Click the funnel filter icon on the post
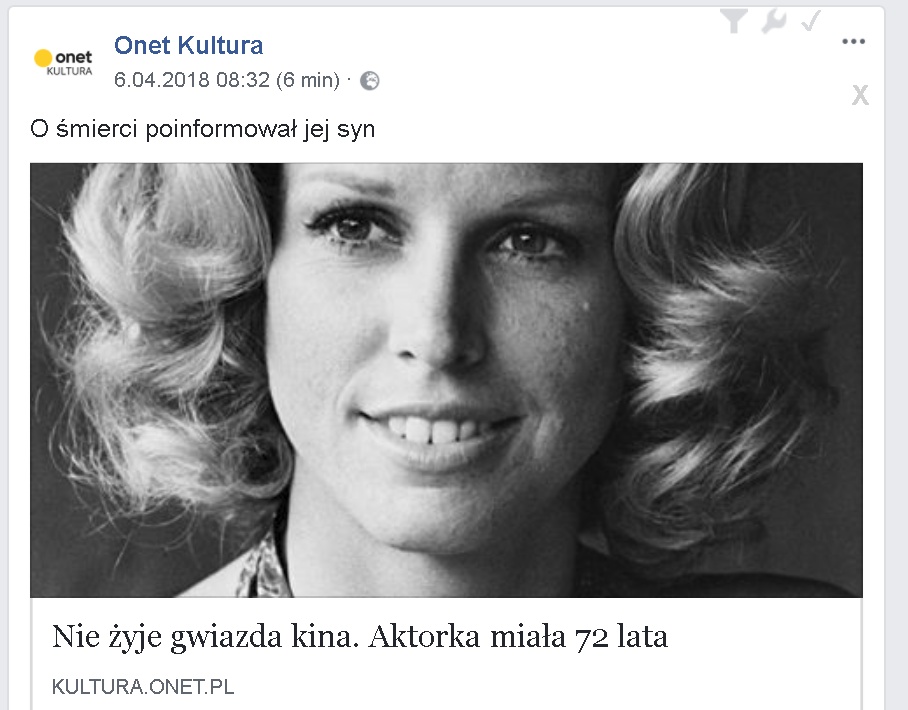The width and height of the screenshot is (908, 710). pyautogui.click(x=734, y=21)
